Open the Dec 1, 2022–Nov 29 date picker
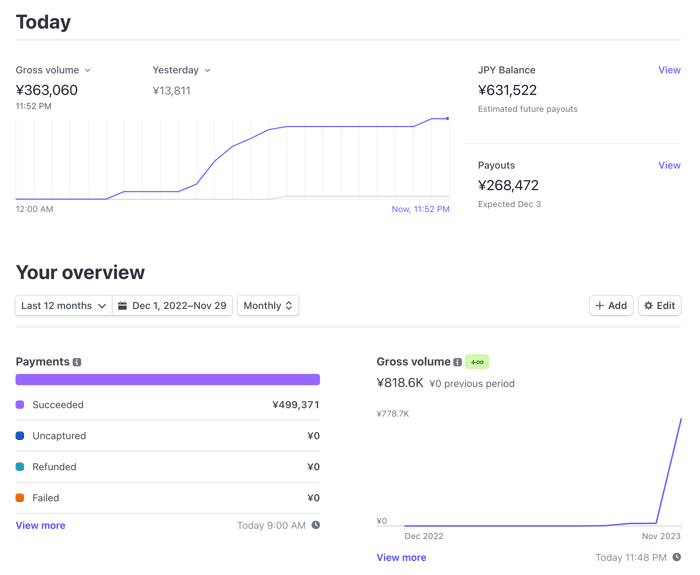This screenshot has width=700, height=575. [x=172, y=306]
